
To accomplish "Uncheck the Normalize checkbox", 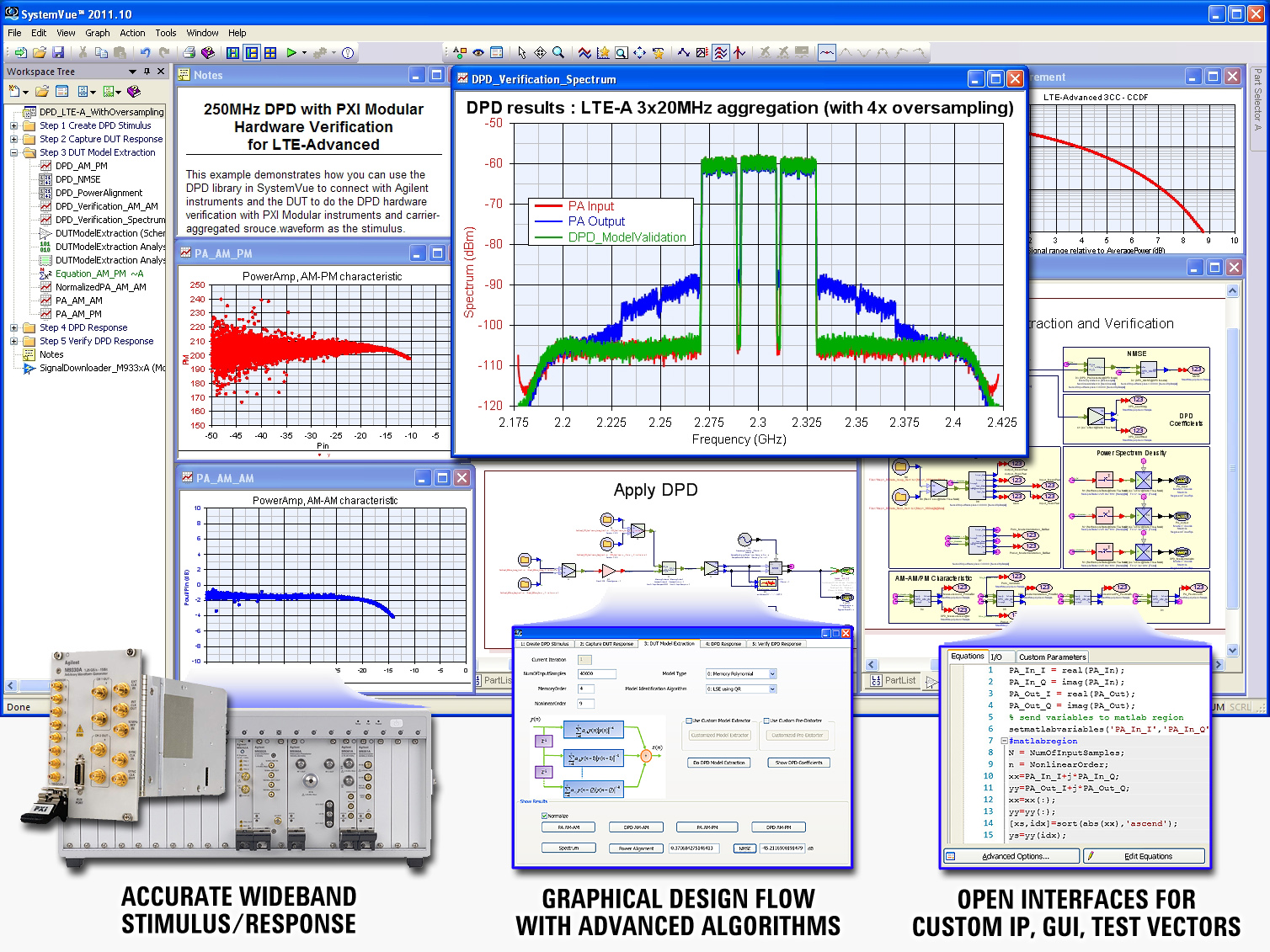I will click(x=544, y=816).
